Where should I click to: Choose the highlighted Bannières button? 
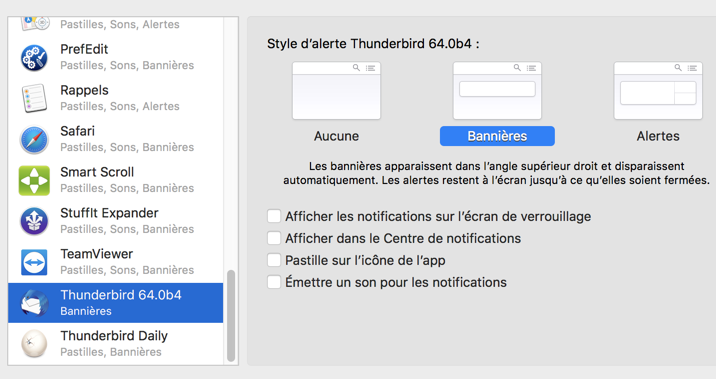(x=497, y=136)
